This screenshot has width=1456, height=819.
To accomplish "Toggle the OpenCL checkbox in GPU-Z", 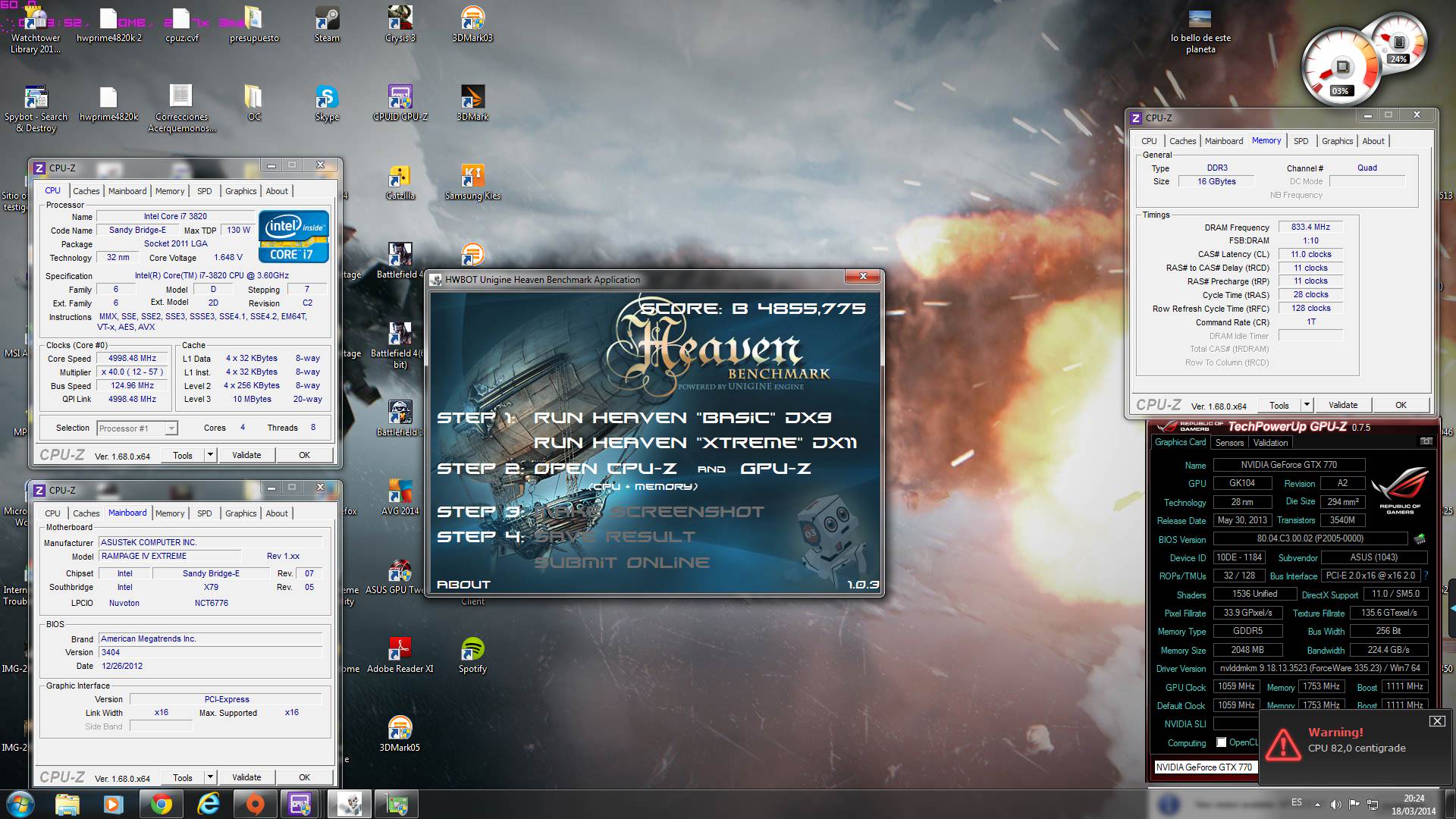I will [x=1221, y=742].
